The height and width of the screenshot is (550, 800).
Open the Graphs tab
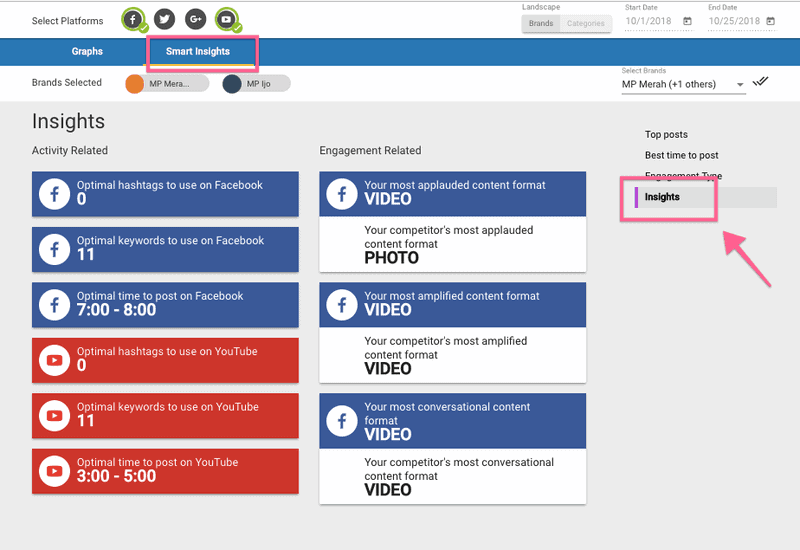87,52
